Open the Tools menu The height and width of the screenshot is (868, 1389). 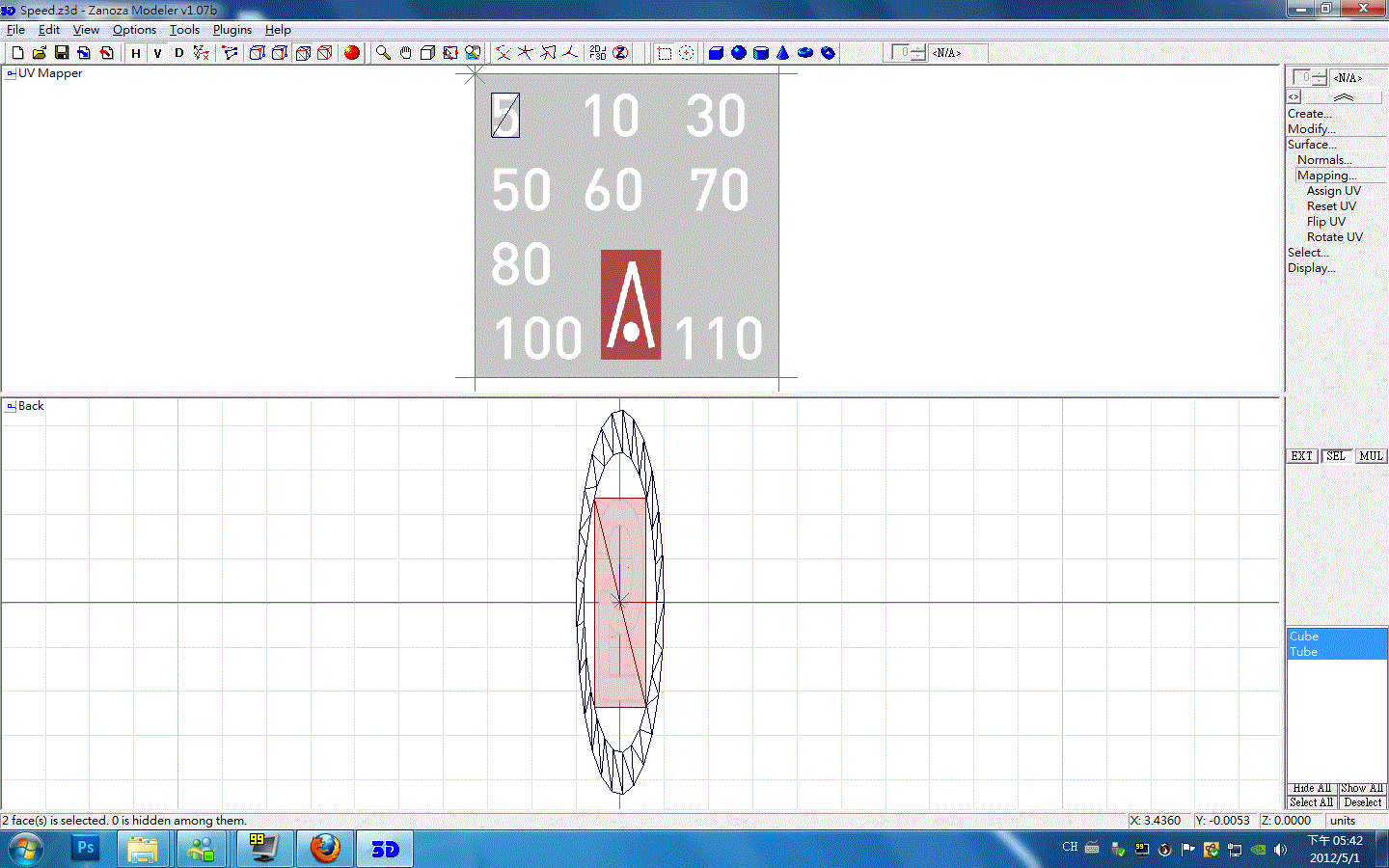coord(184,30)
